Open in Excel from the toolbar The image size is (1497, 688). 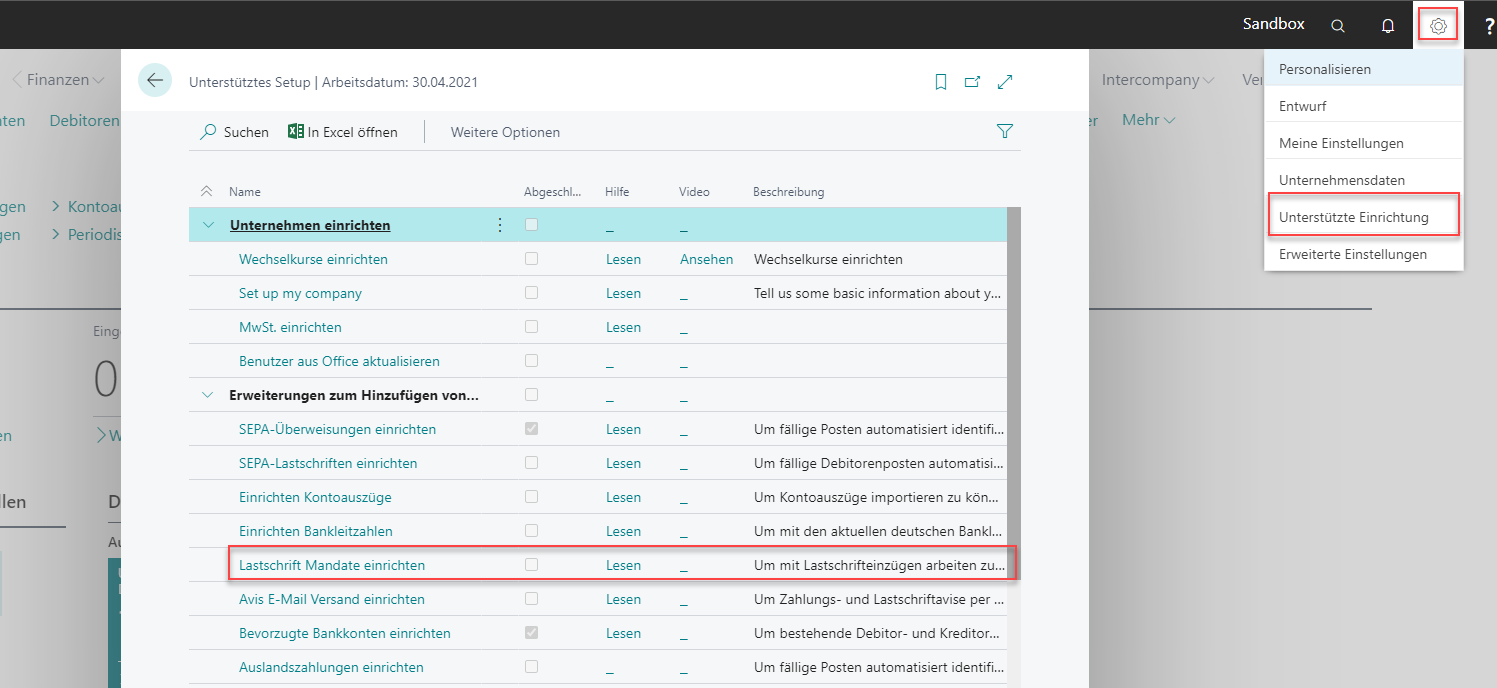click(343, 132)
